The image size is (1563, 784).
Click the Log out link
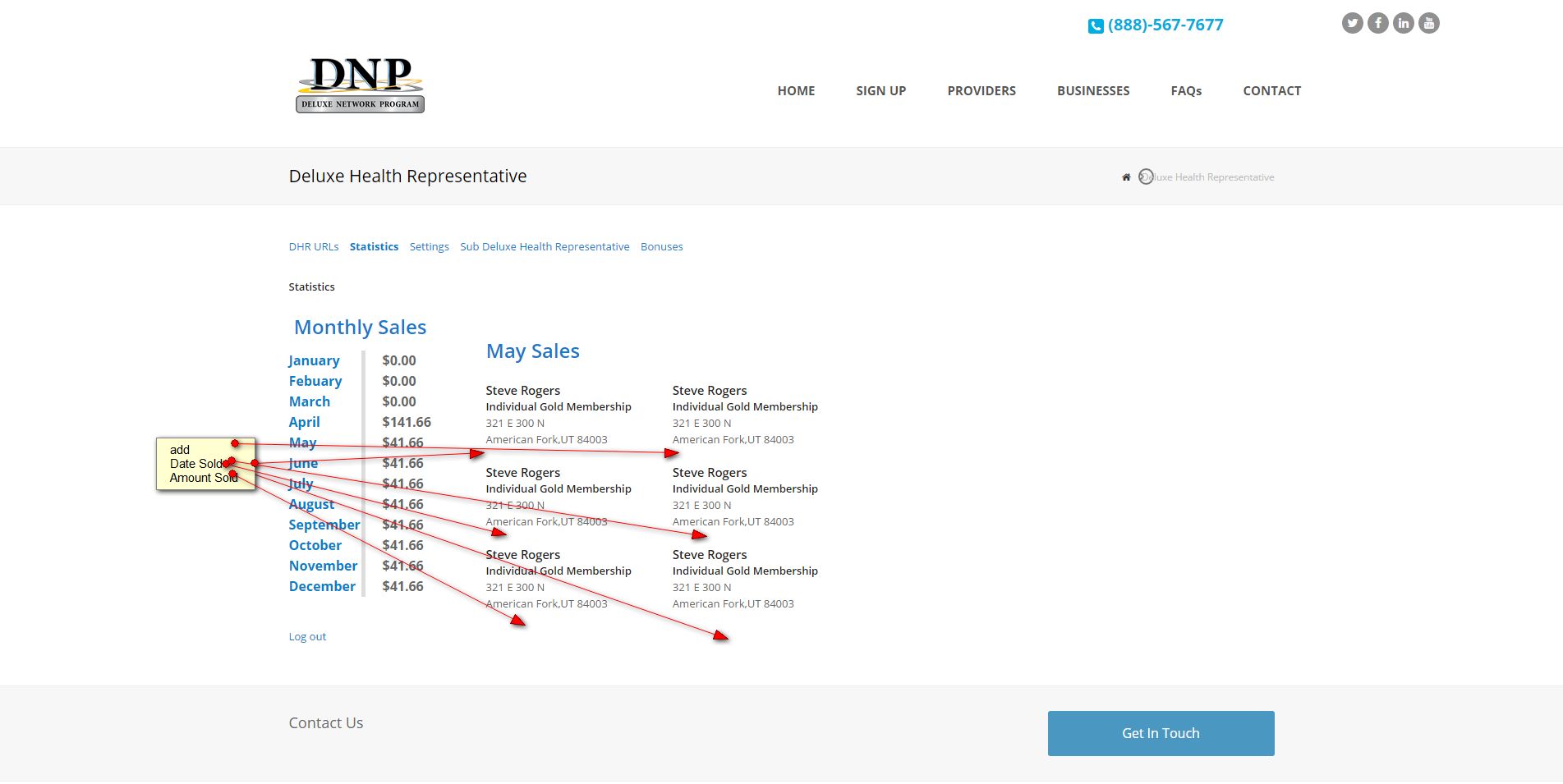pos(307,636)
